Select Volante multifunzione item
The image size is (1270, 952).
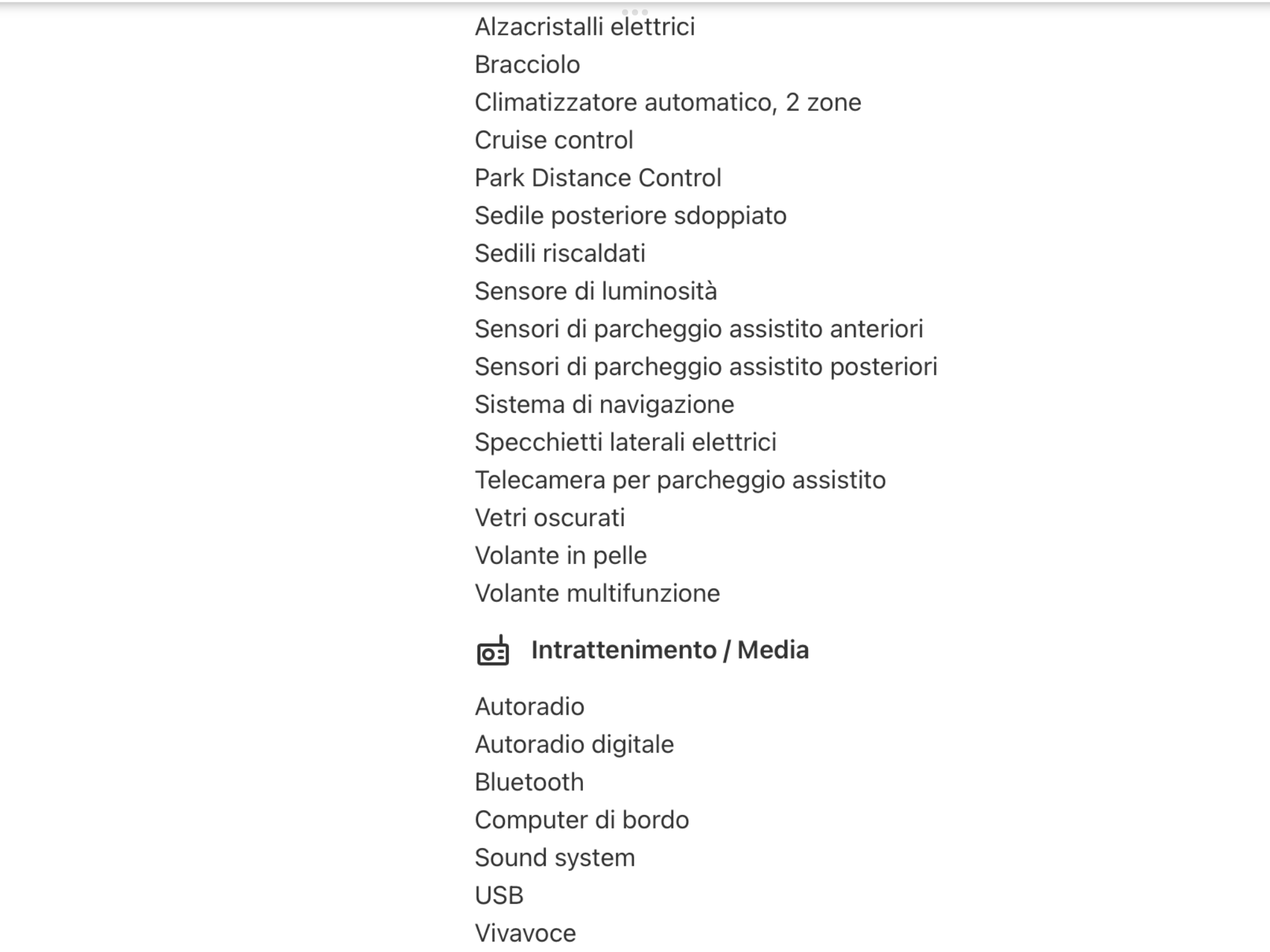point(597,594)
